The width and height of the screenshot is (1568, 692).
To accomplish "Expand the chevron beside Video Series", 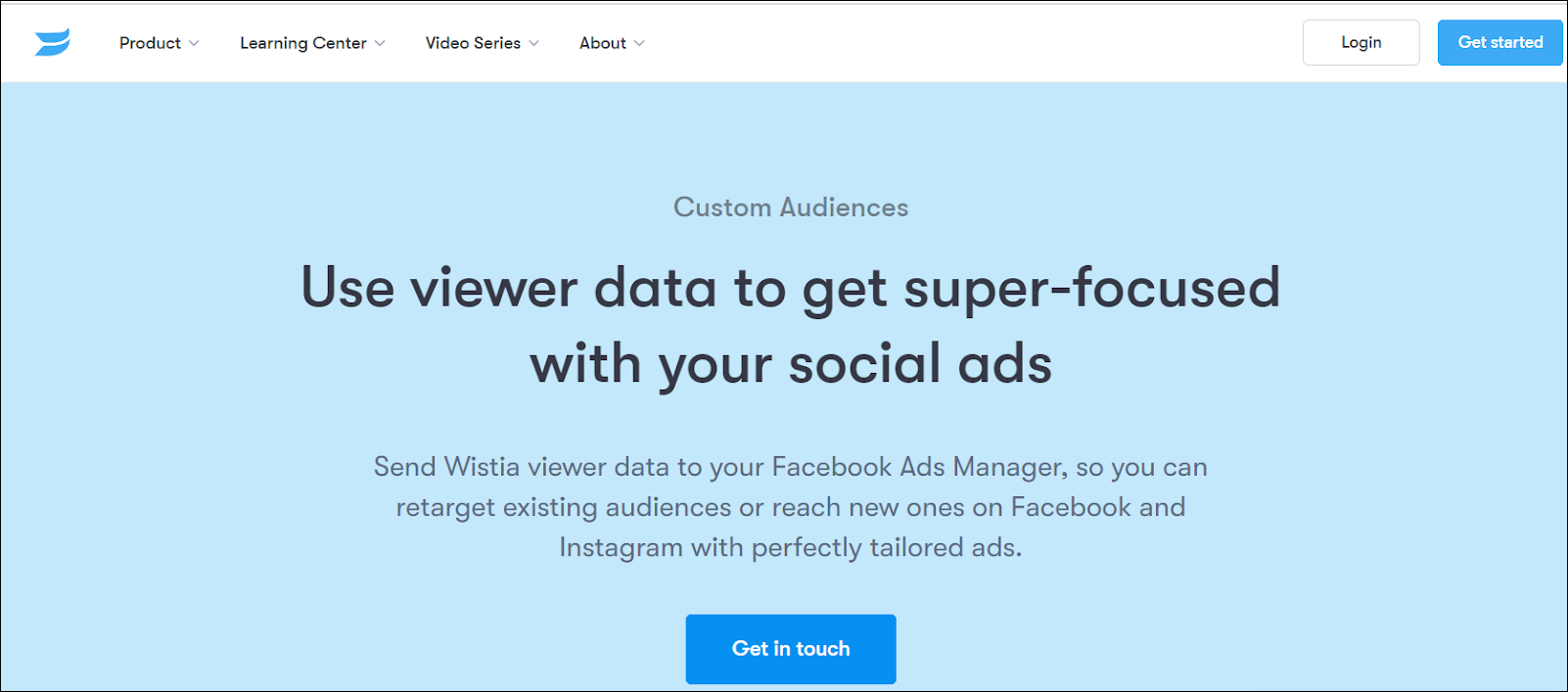I will (x=534, y=43).
